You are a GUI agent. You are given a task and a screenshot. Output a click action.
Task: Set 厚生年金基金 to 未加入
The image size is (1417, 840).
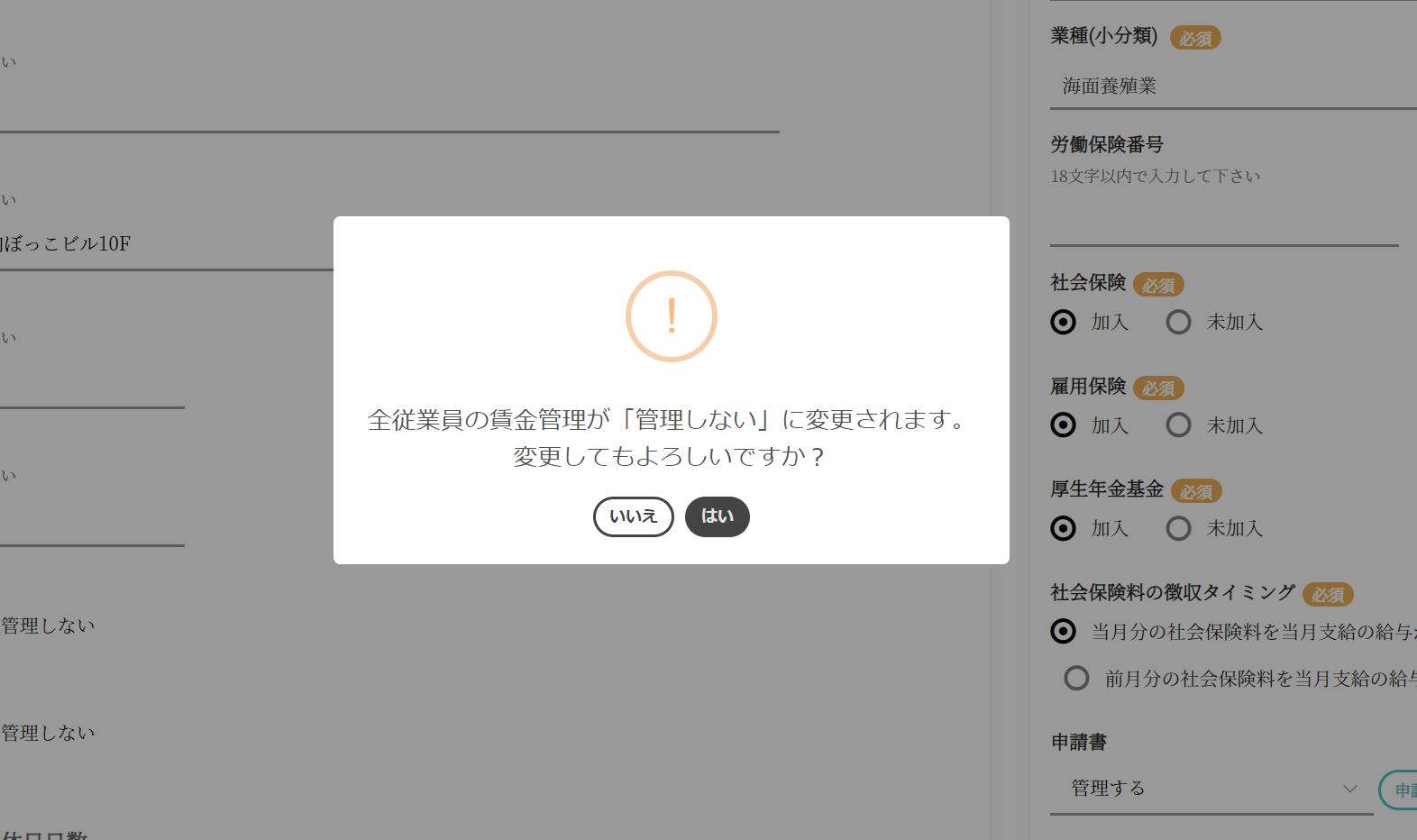click(1179, 528)
